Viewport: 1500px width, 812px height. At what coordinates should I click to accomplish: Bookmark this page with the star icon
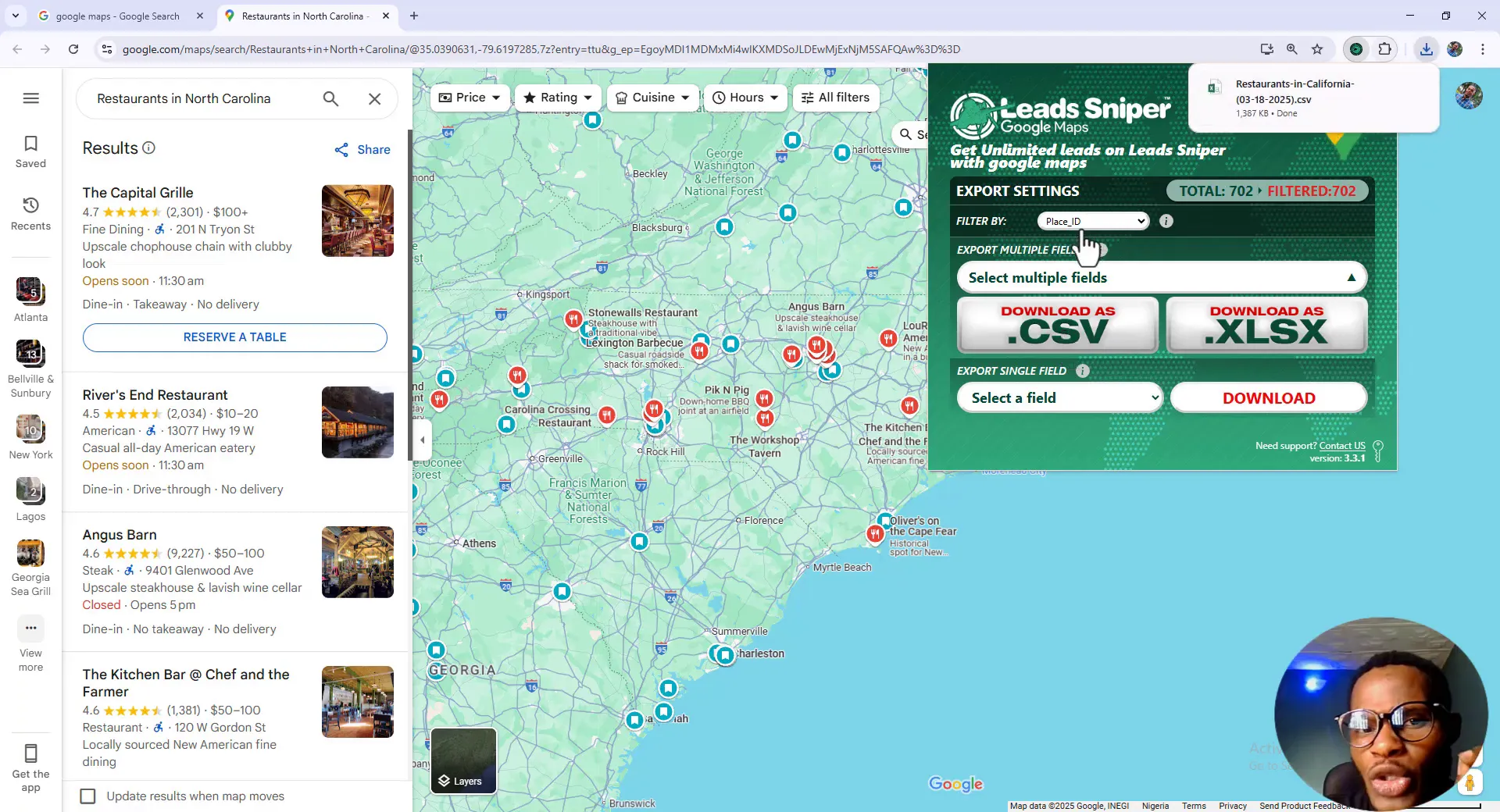coord(1317,49)
